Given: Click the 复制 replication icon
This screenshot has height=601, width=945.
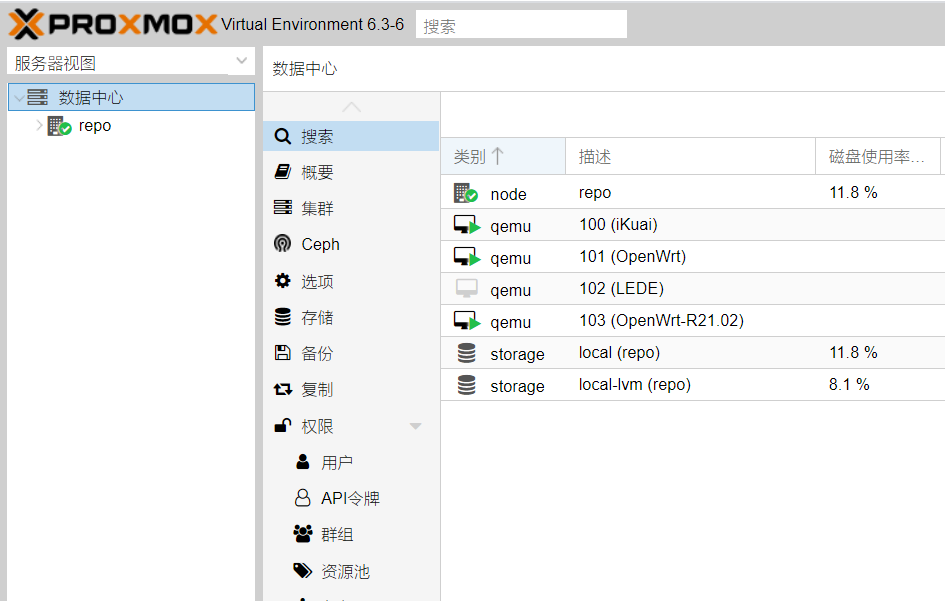Looking at the screenshot, I should tap(283, 389).
